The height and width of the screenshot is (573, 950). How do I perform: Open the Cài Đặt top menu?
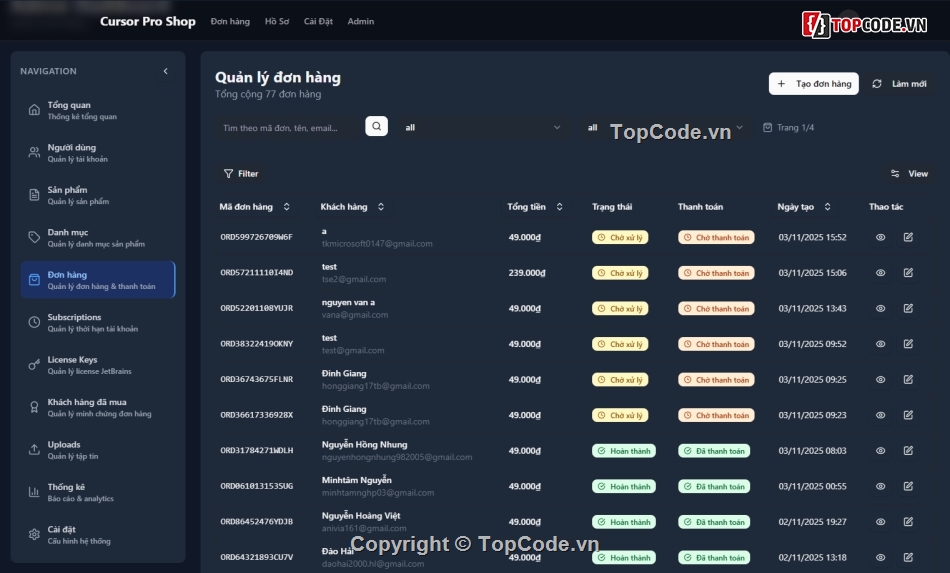click(x=318, y=21)
